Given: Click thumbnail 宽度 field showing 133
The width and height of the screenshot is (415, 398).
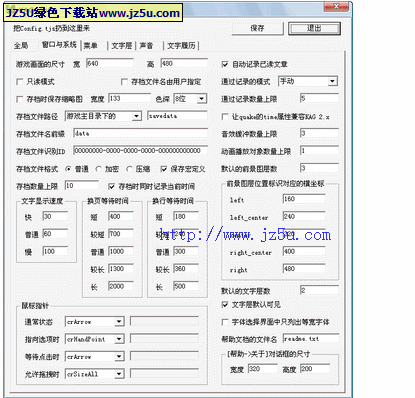Looking at the screenshot, I should 129,98.
